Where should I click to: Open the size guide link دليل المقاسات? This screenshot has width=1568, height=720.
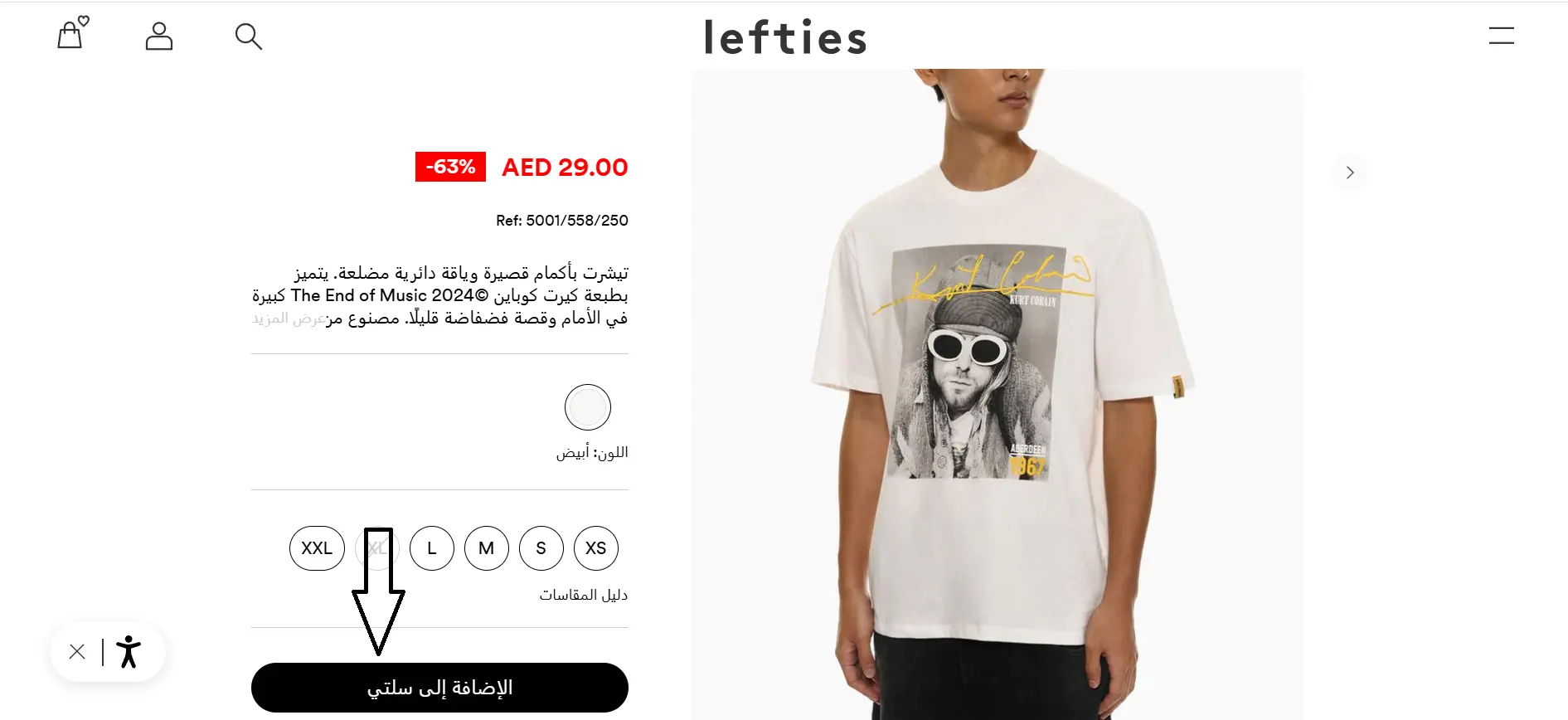[583, 595]
